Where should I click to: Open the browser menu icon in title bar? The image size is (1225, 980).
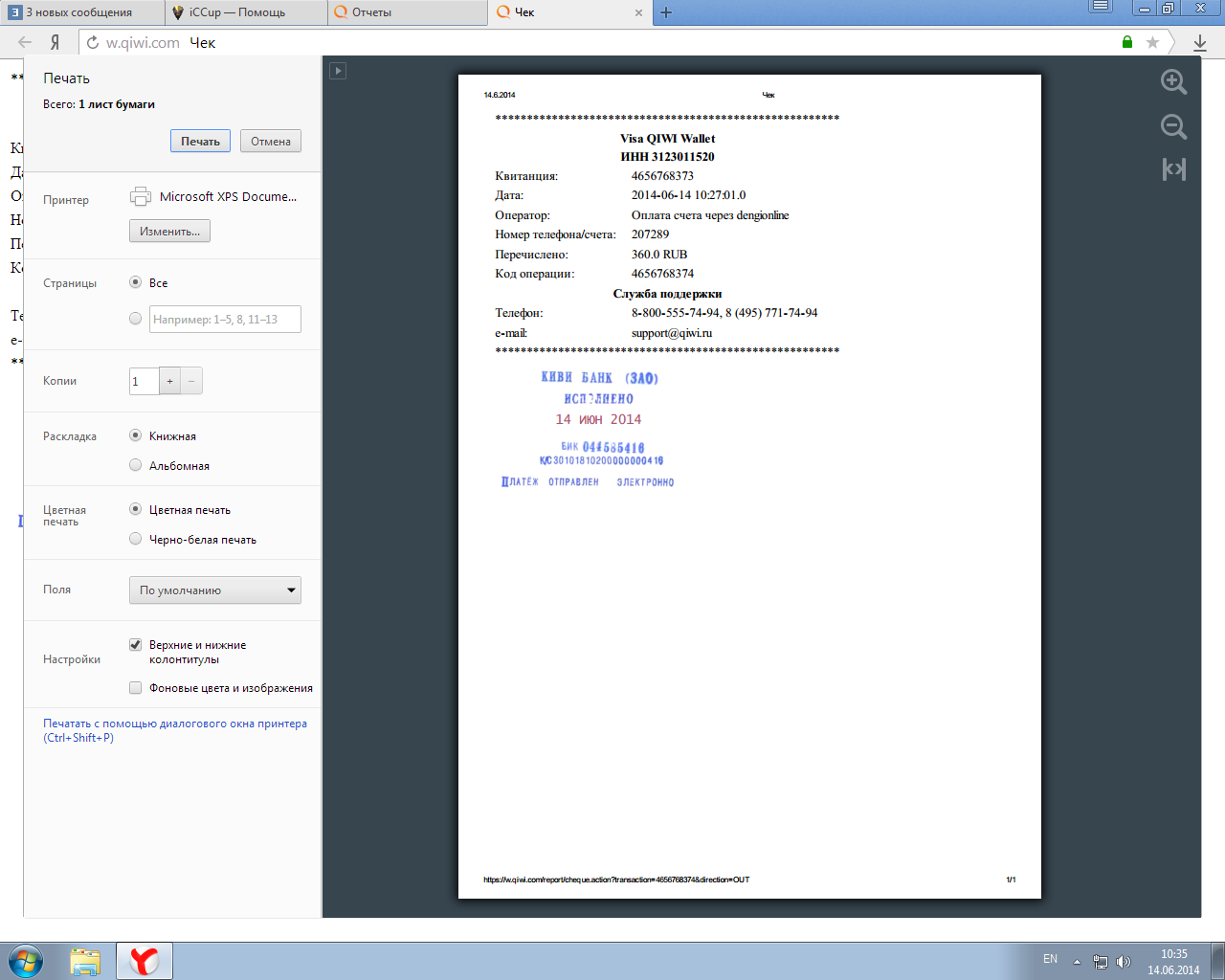tap(1102, 7)
